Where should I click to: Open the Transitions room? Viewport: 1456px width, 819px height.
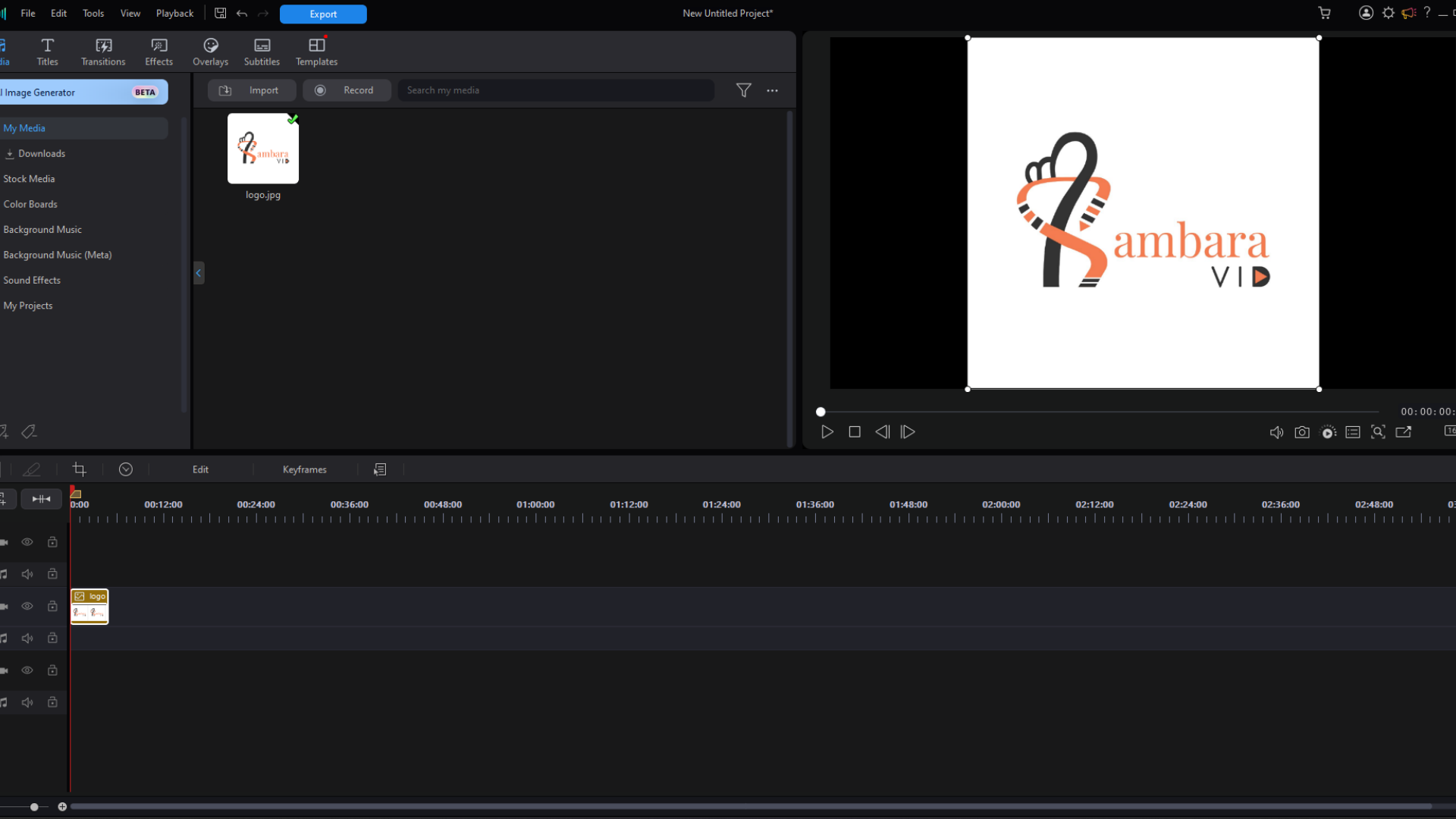click(x=103, y=52)
